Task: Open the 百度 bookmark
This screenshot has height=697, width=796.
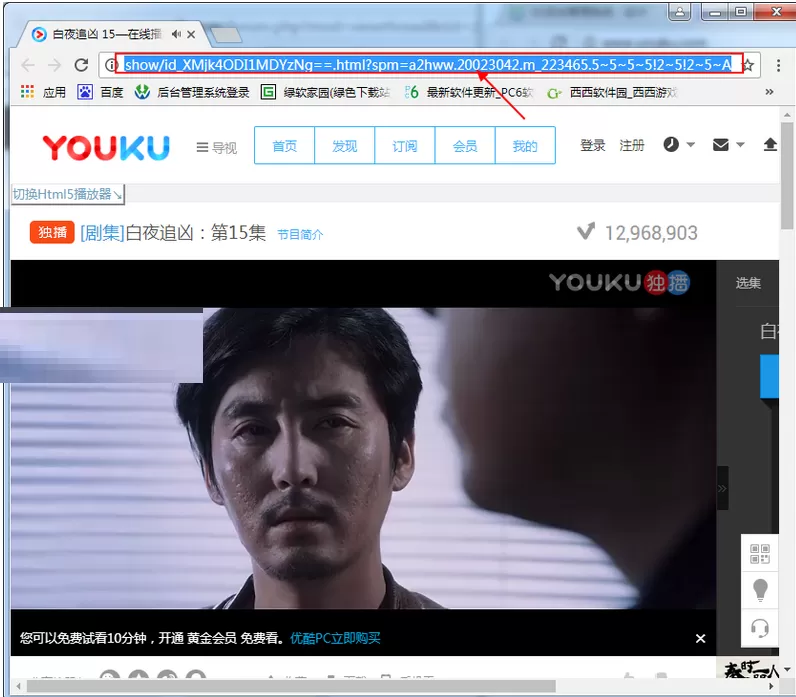Action: 100,92
